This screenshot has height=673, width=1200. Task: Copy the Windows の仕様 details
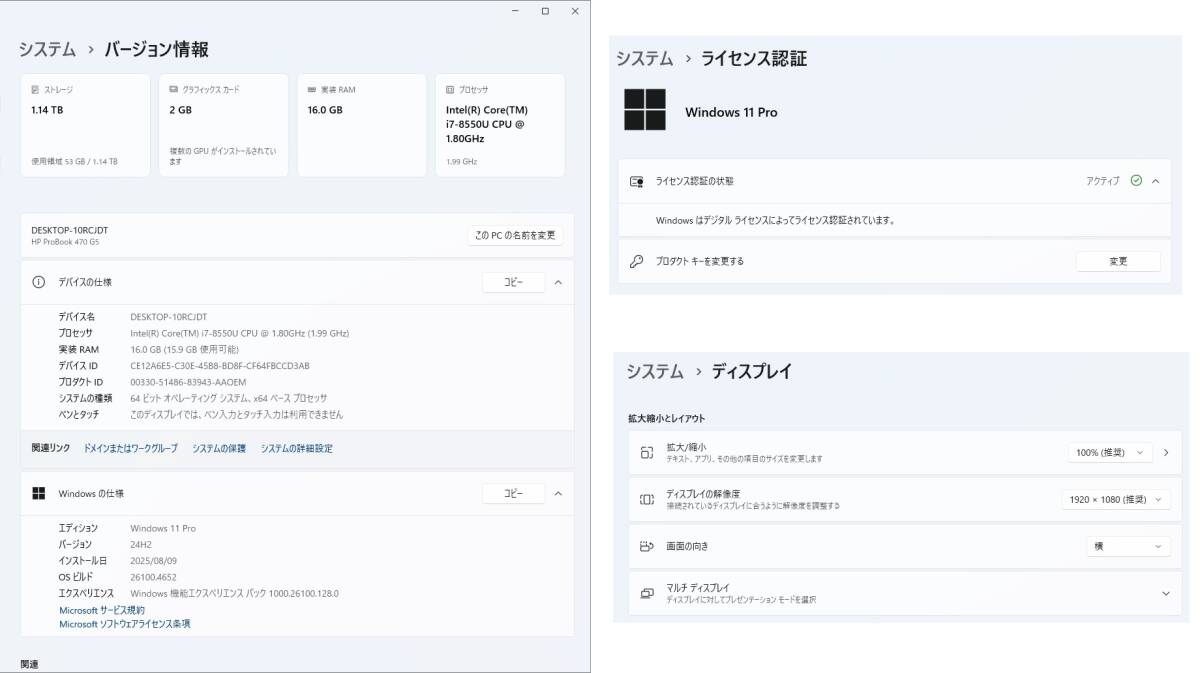513,493
